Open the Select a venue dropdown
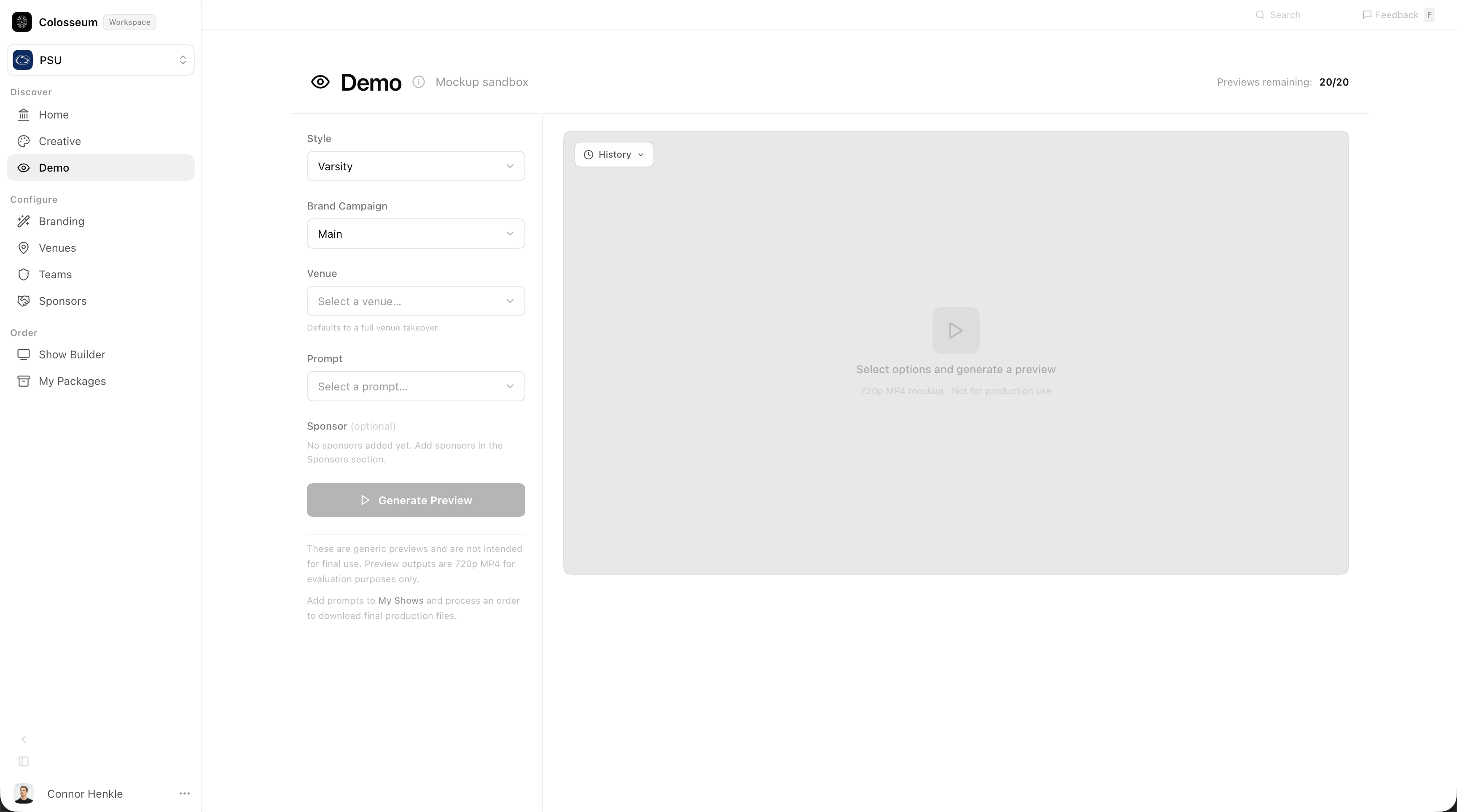This screenshot has height=812, width=1457. click(416, 301)
